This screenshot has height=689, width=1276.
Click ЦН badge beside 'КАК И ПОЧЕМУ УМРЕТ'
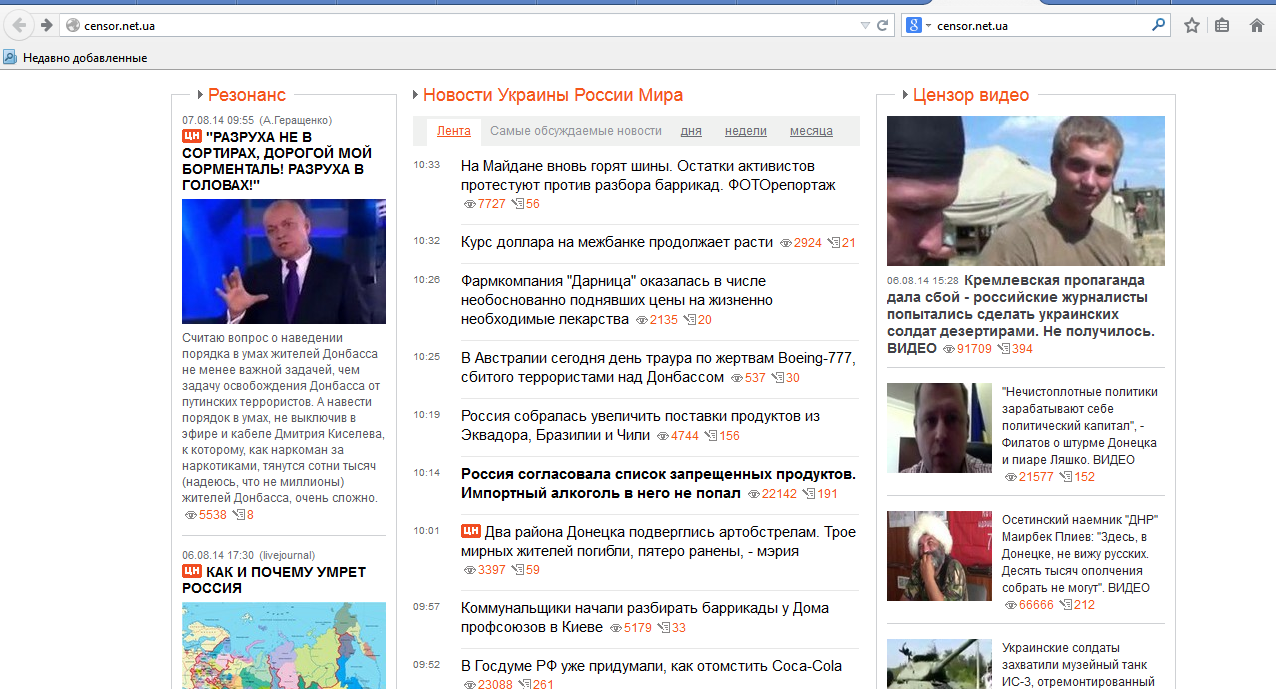(192, 571)
